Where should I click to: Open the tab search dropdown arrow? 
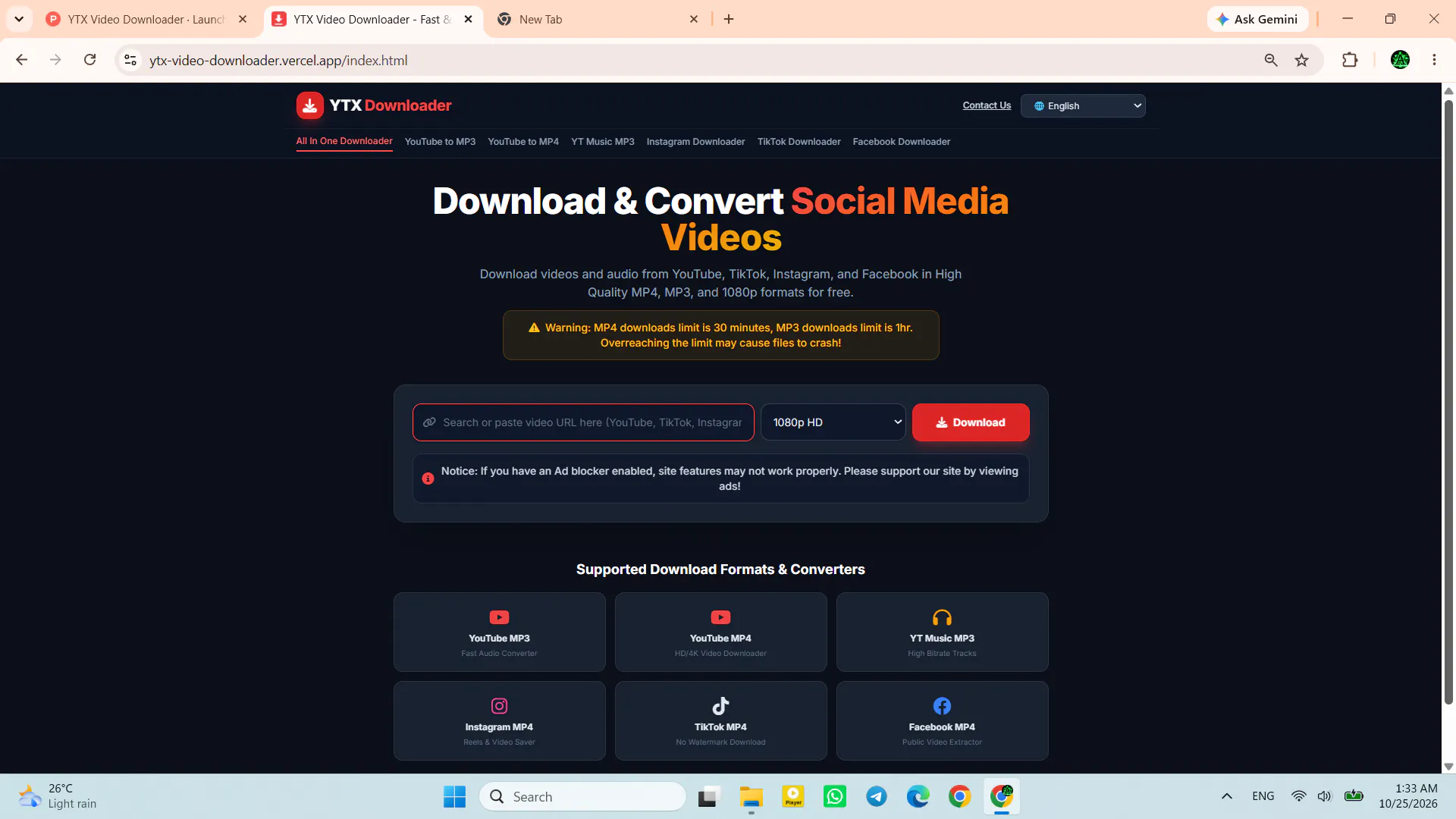19,19
